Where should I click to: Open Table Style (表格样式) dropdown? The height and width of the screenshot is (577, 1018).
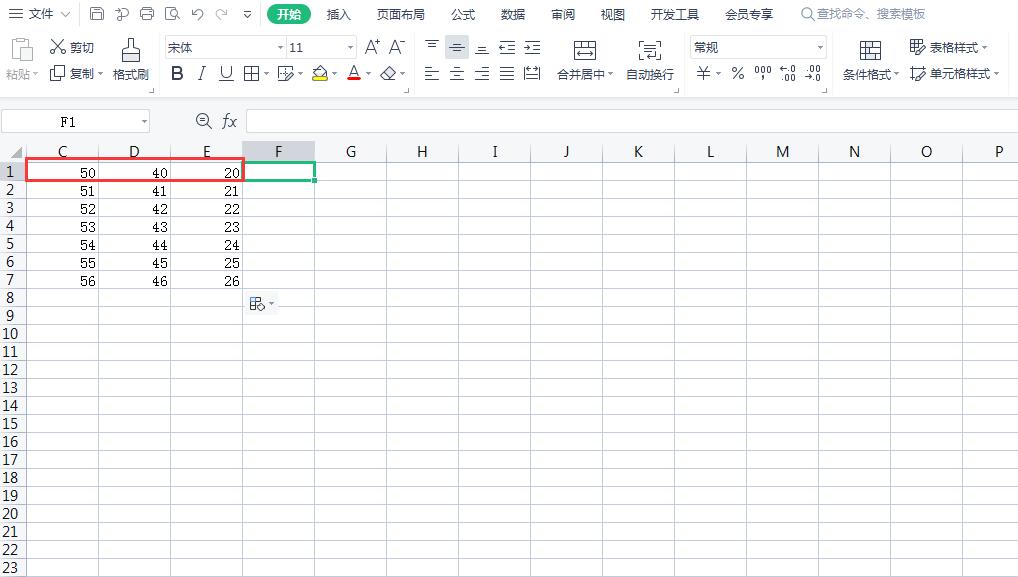point(949,47)
